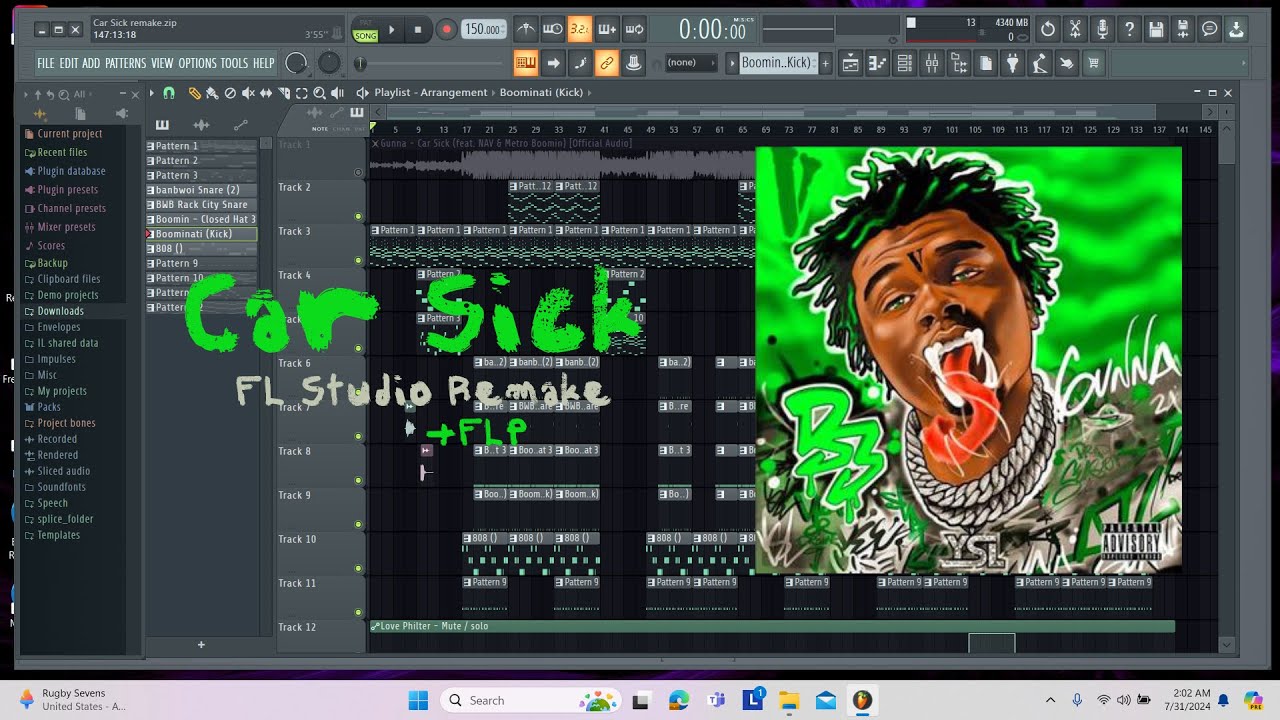
Task: Open the content library shopping cart icon
Action: [x=1093, y=64]
